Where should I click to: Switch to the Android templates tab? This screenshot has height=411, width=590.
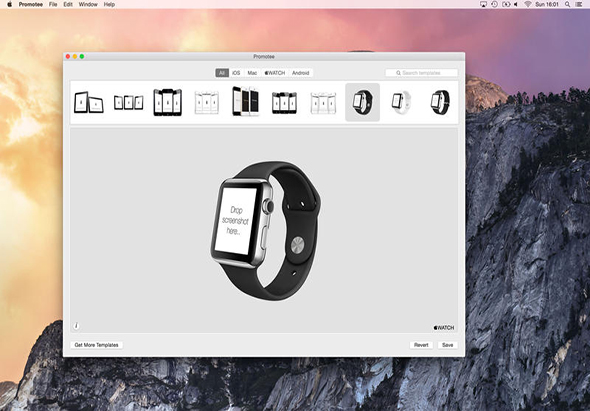click(x=301, y=73)
